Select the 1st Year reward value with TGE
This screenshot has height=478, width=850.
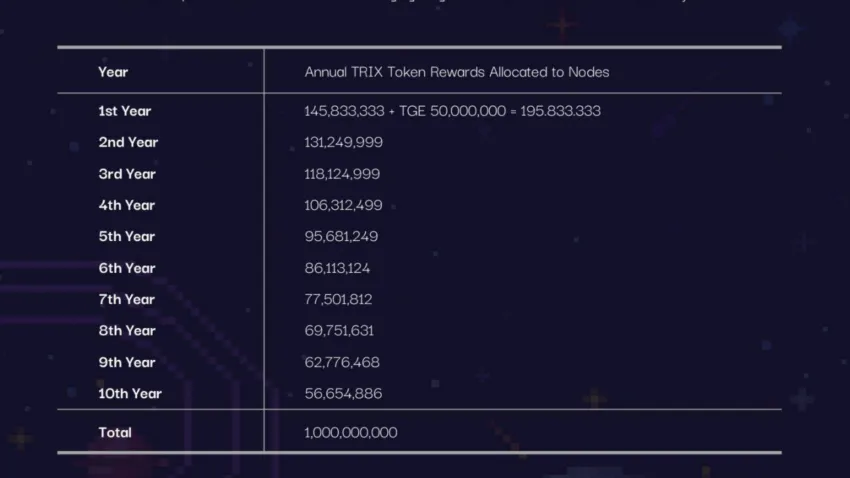coord(452,111)
